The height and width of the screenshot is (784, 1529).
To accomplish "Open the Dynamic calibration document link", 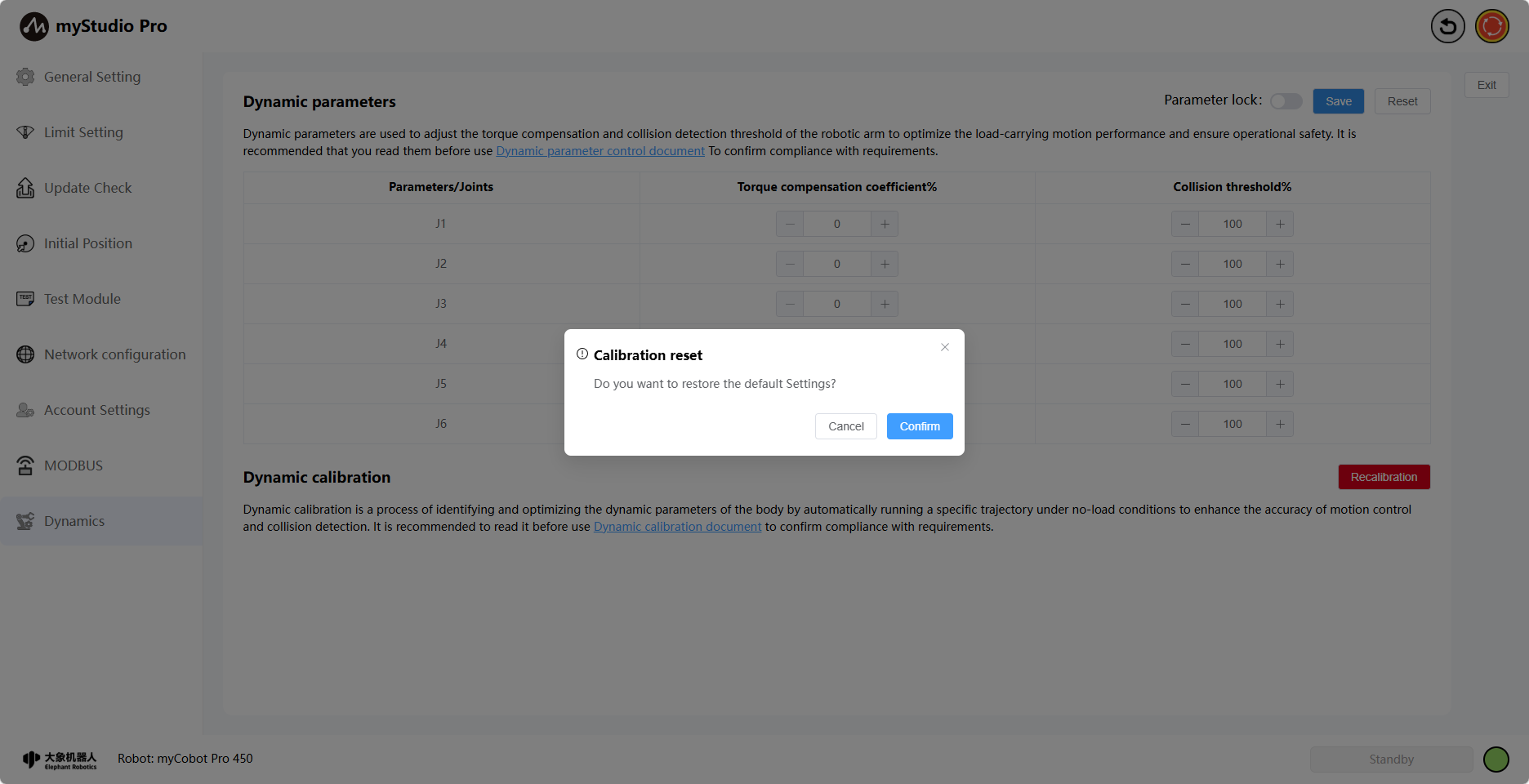I will point(677,527).
